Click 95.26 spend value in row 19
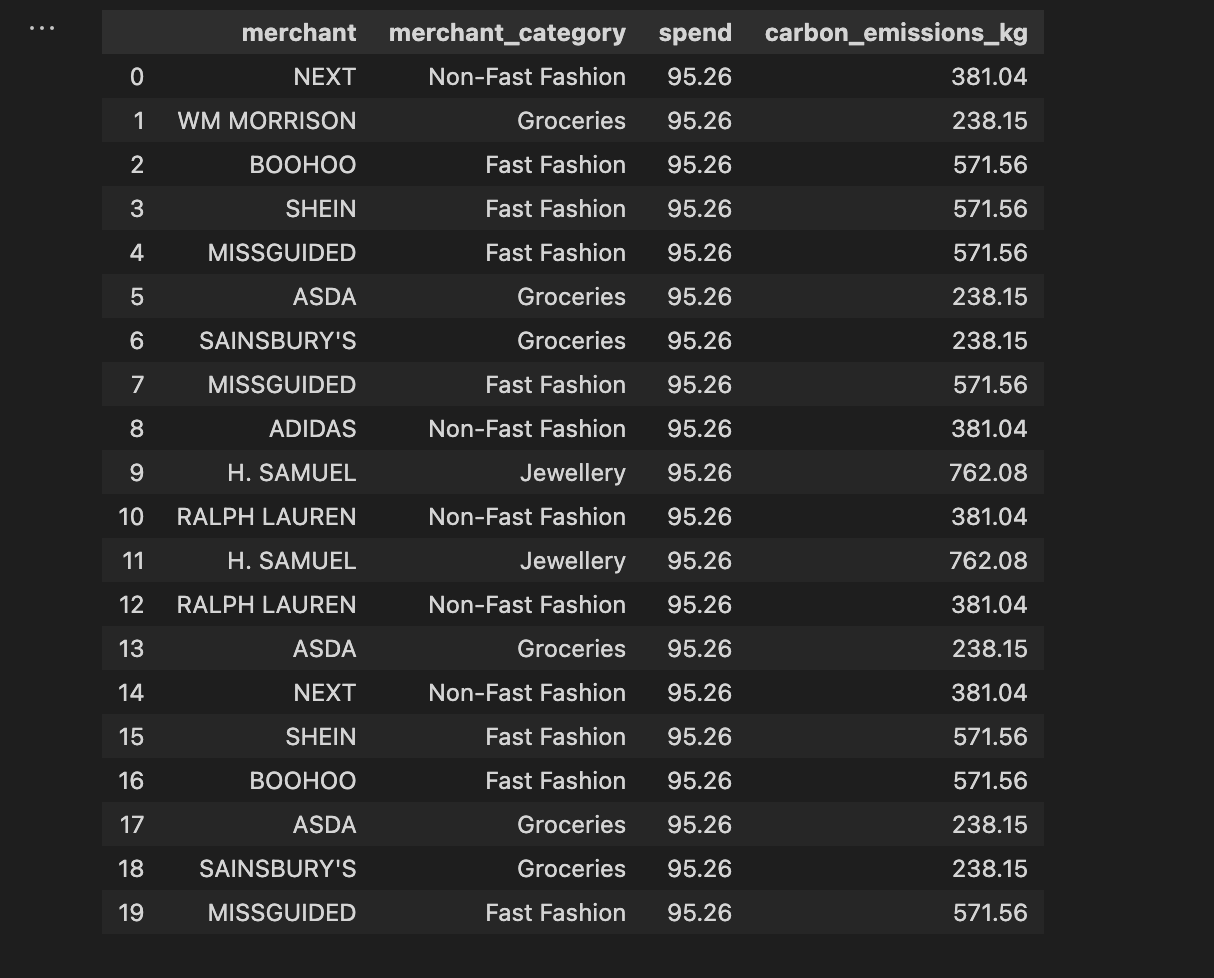Viewport: 1214px width, 978px height. [x=700, y=913]
